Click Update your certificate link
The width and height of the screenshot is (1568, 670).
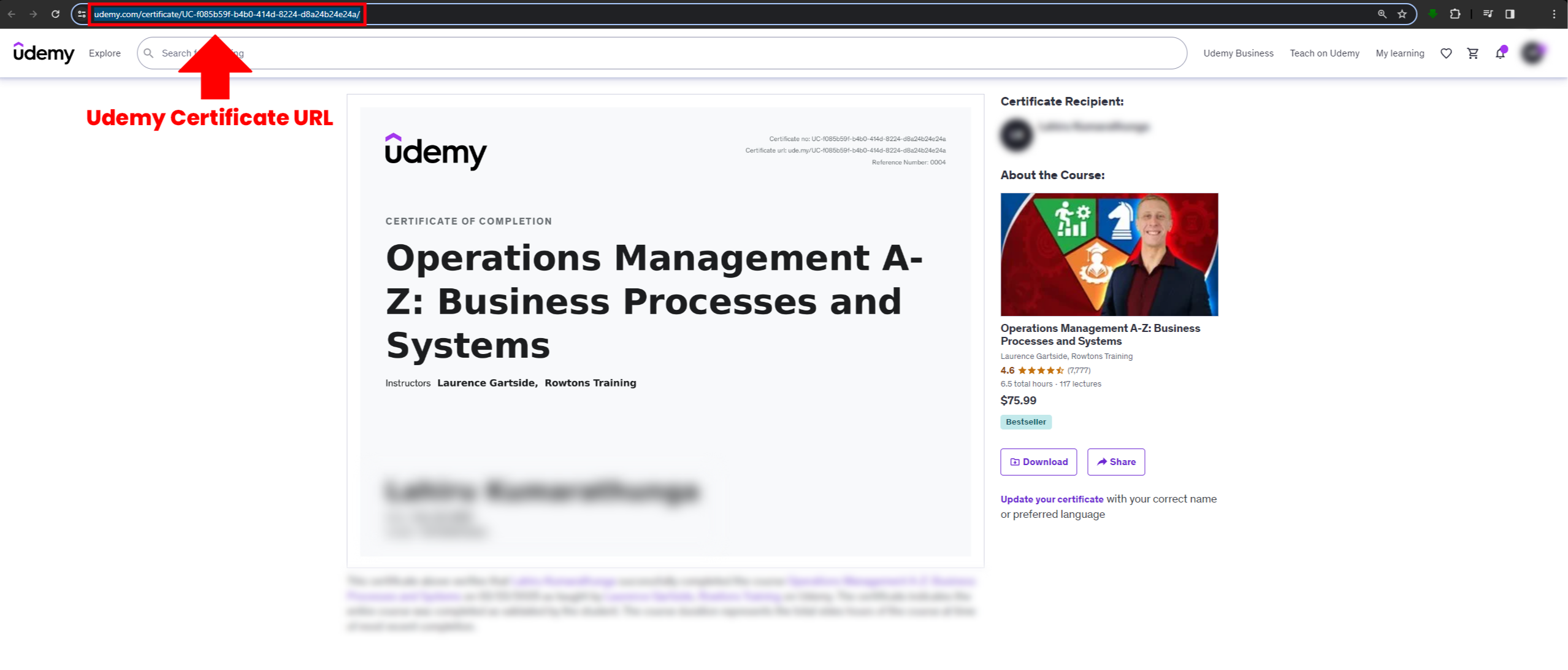tap(1052, 499)
